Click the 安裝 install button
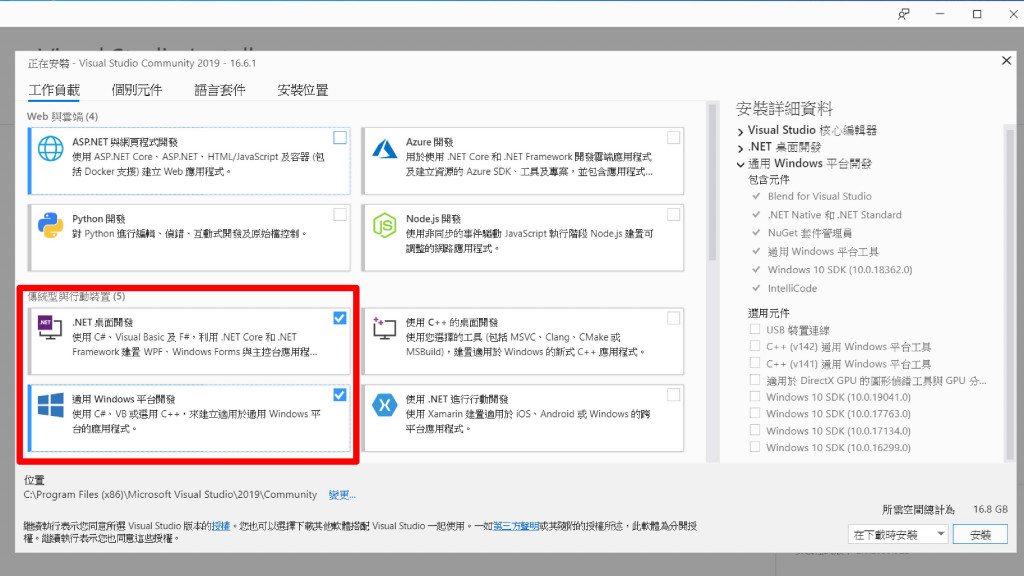 (980, 535)
